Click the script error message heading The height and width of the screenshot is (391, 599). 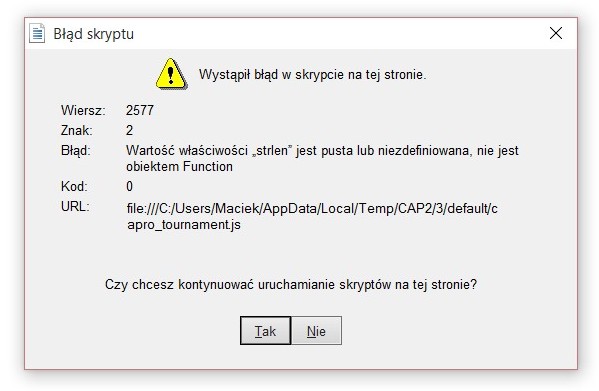[x=312, y=74]
